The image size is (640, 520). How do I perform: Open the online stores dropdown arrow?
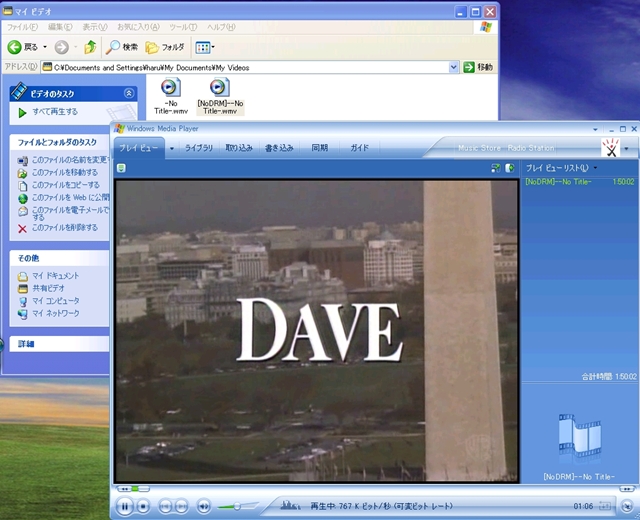pos(627,149)
